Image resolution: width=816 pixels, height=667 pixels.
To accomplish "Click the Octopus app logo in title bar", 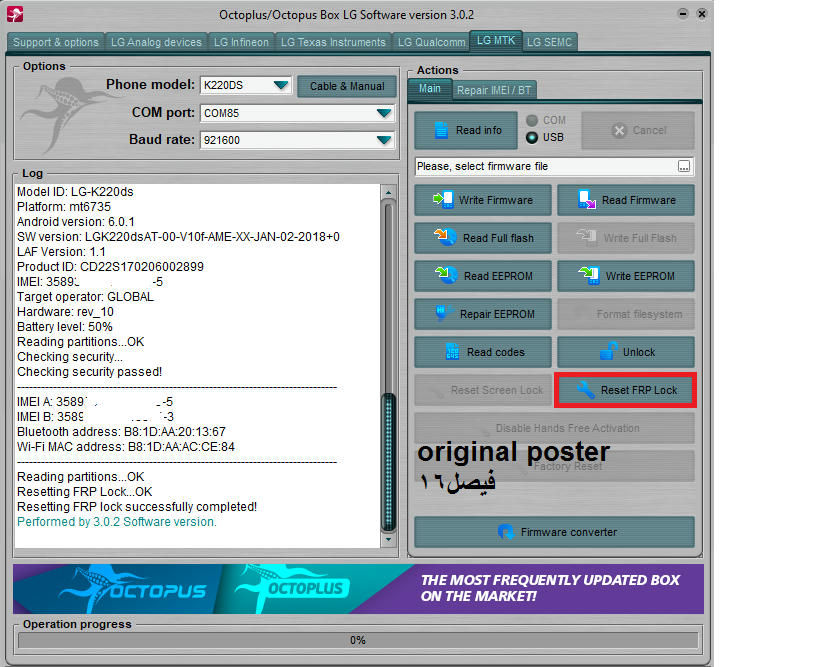I will tap(15, 14).
